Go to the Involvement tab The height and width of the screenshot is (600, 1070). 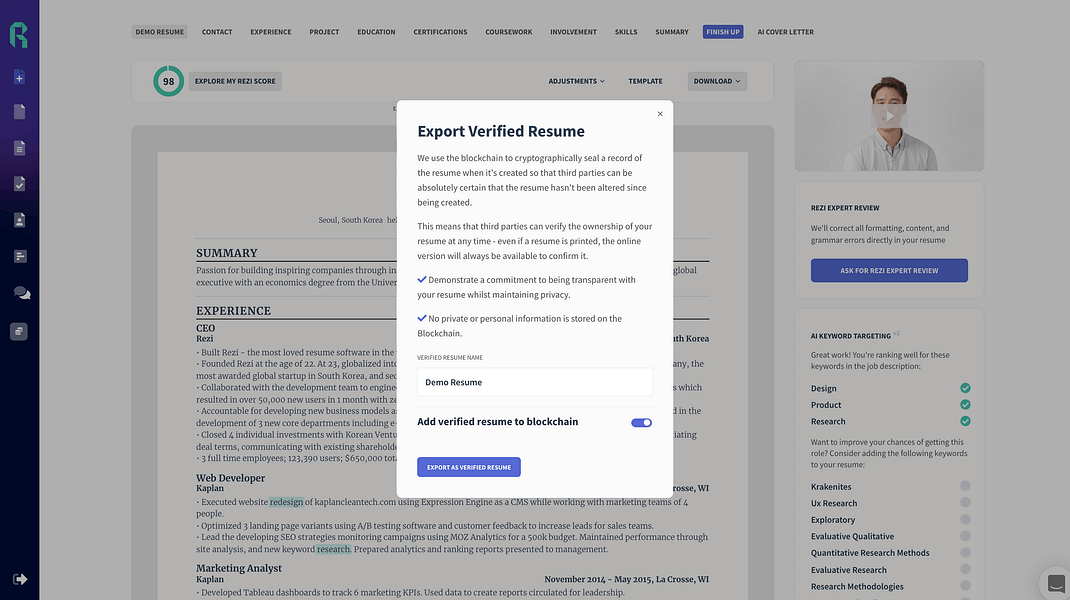573,32
